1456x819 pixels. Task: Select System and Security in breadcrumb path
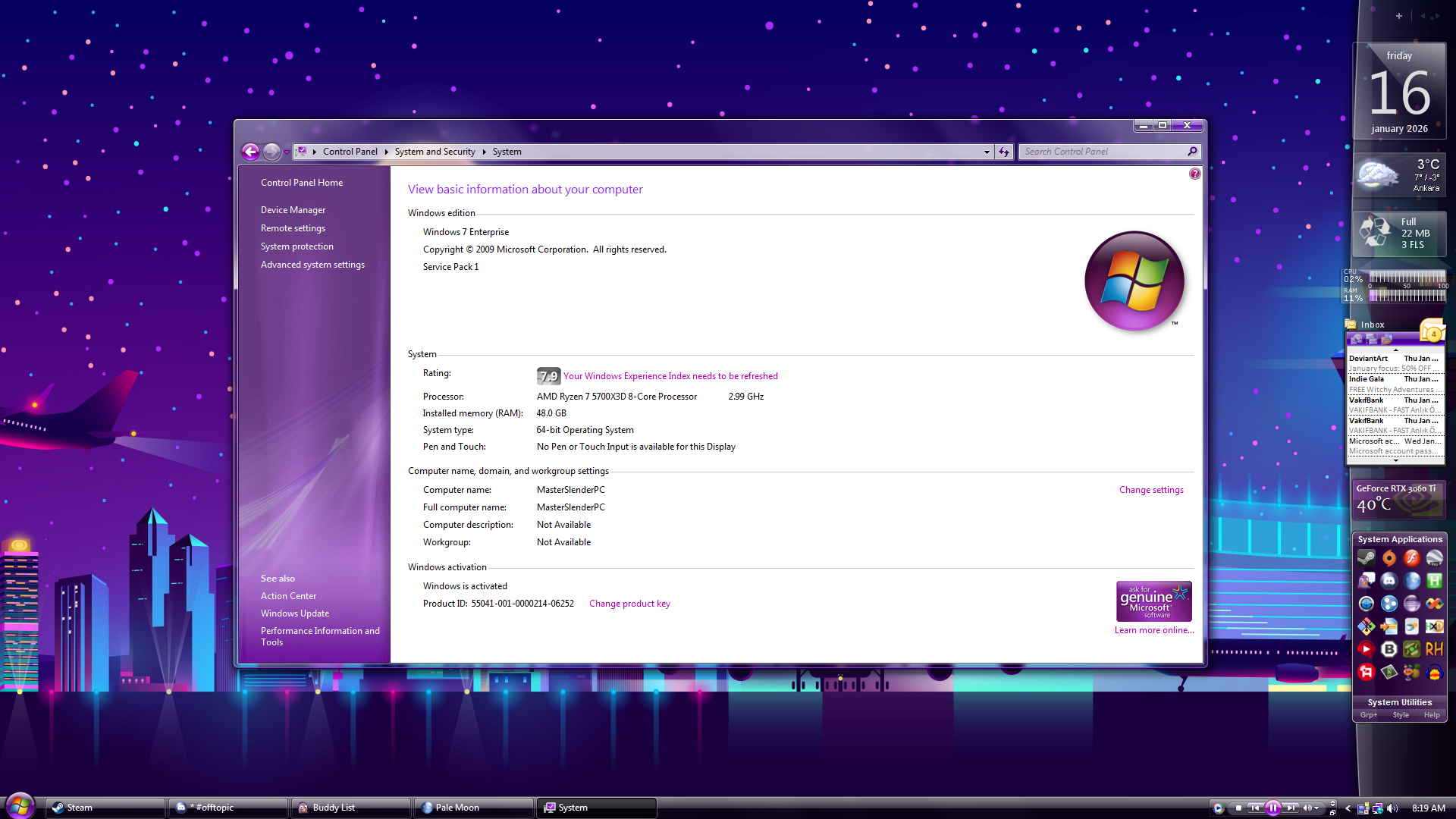pyautogui.click(x=435, y=152)
